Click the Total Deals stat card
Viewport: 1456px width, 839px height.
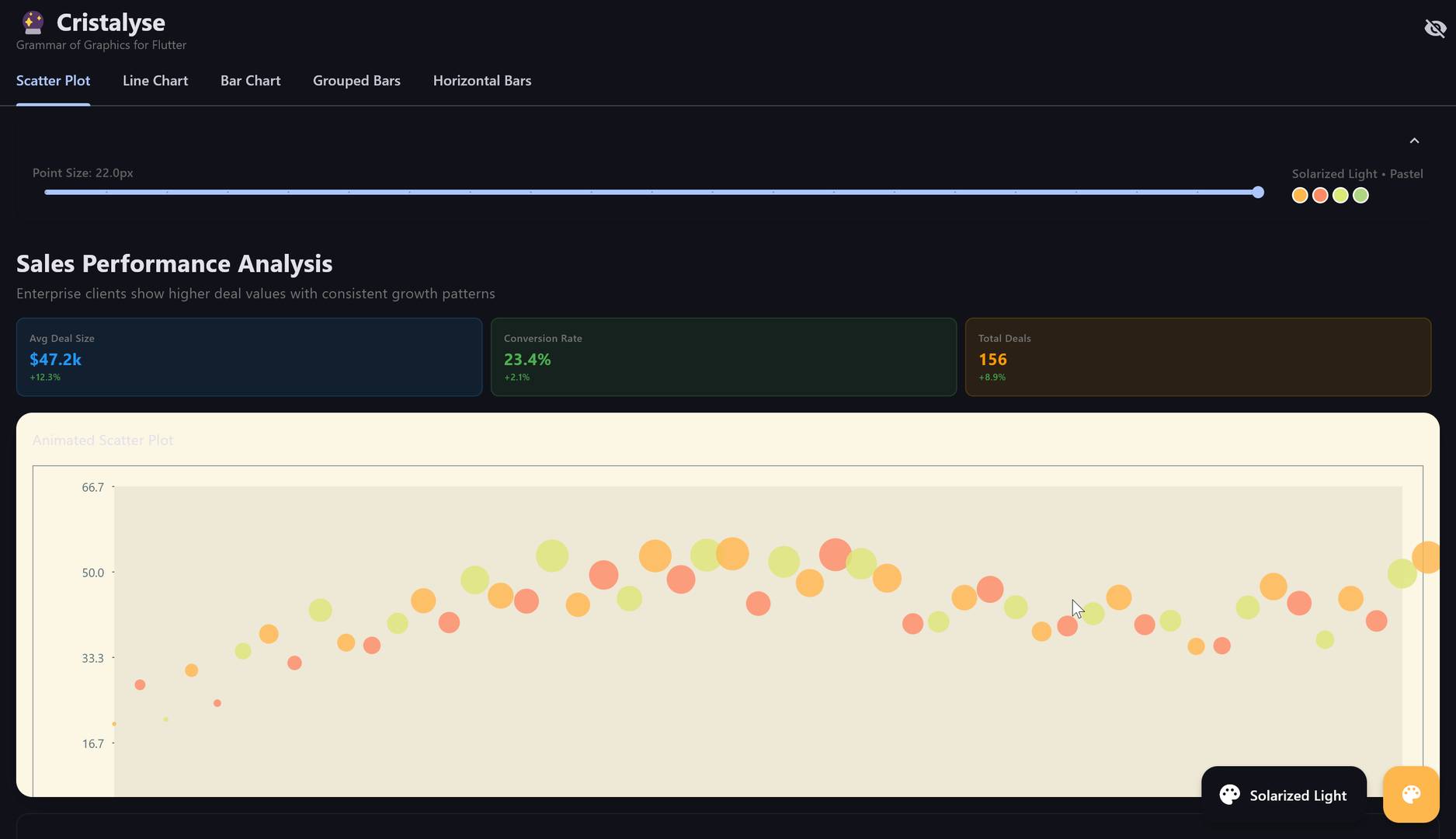pyautogui.click(x=1197, y=357)
